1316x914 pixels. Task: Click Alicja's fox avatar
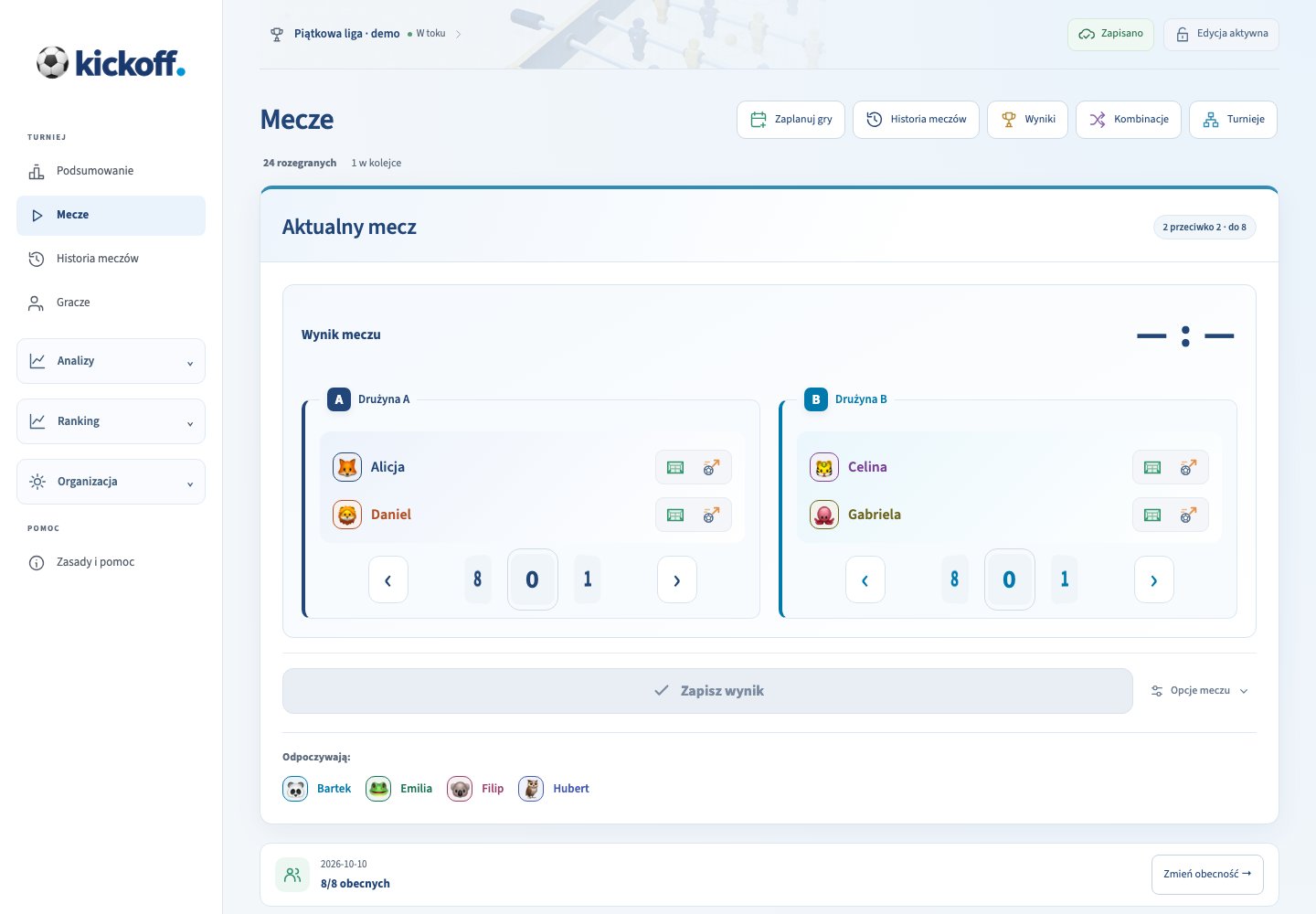(x=347, y=467)
